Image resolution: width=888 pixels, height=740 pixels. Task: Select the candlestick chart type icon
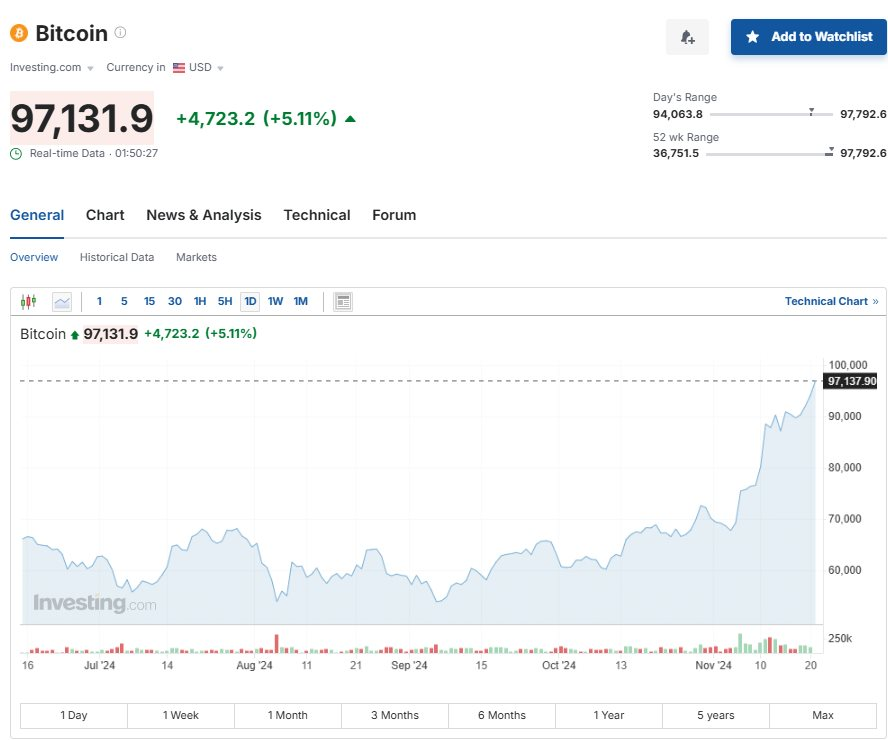point(28,301)
